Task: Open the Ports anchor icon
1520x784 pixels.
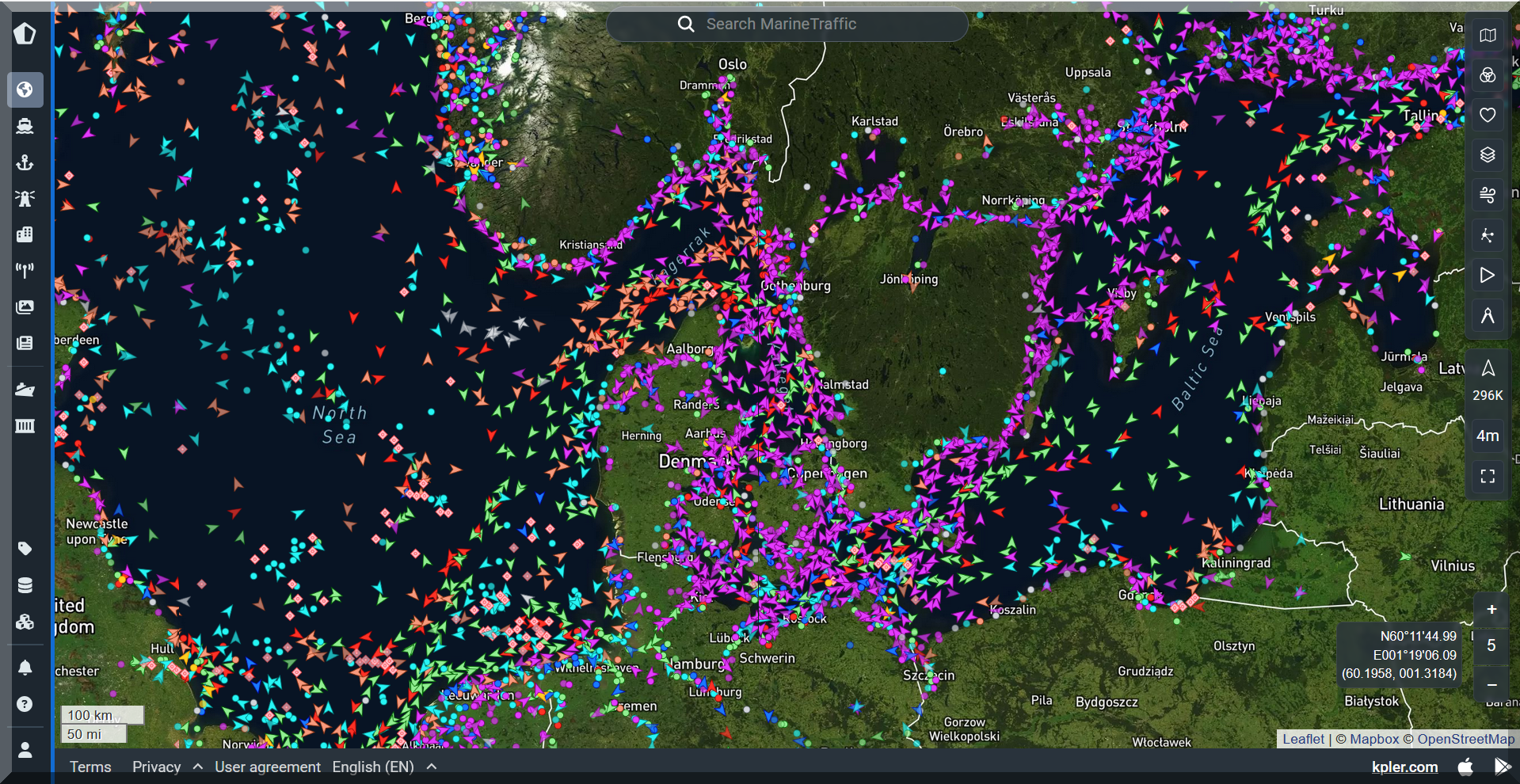Action: click(25, 162)
